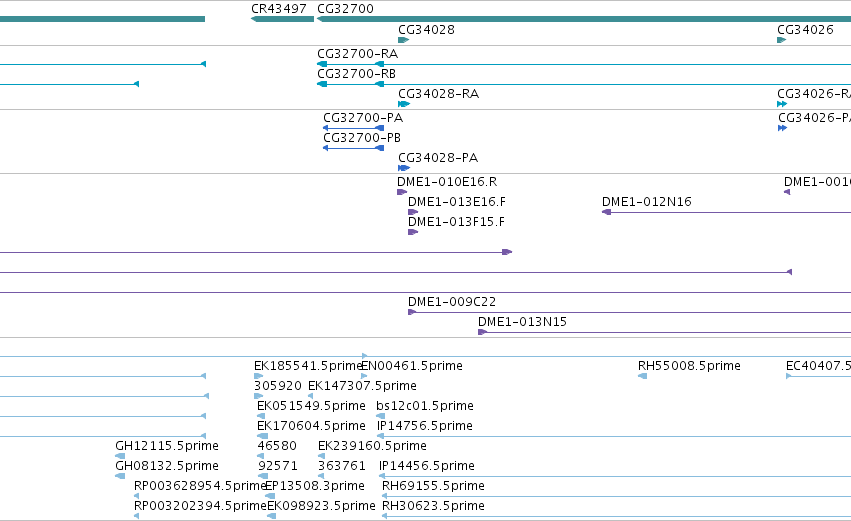
Task: Click the 363761 feature label
Action: 341,466
